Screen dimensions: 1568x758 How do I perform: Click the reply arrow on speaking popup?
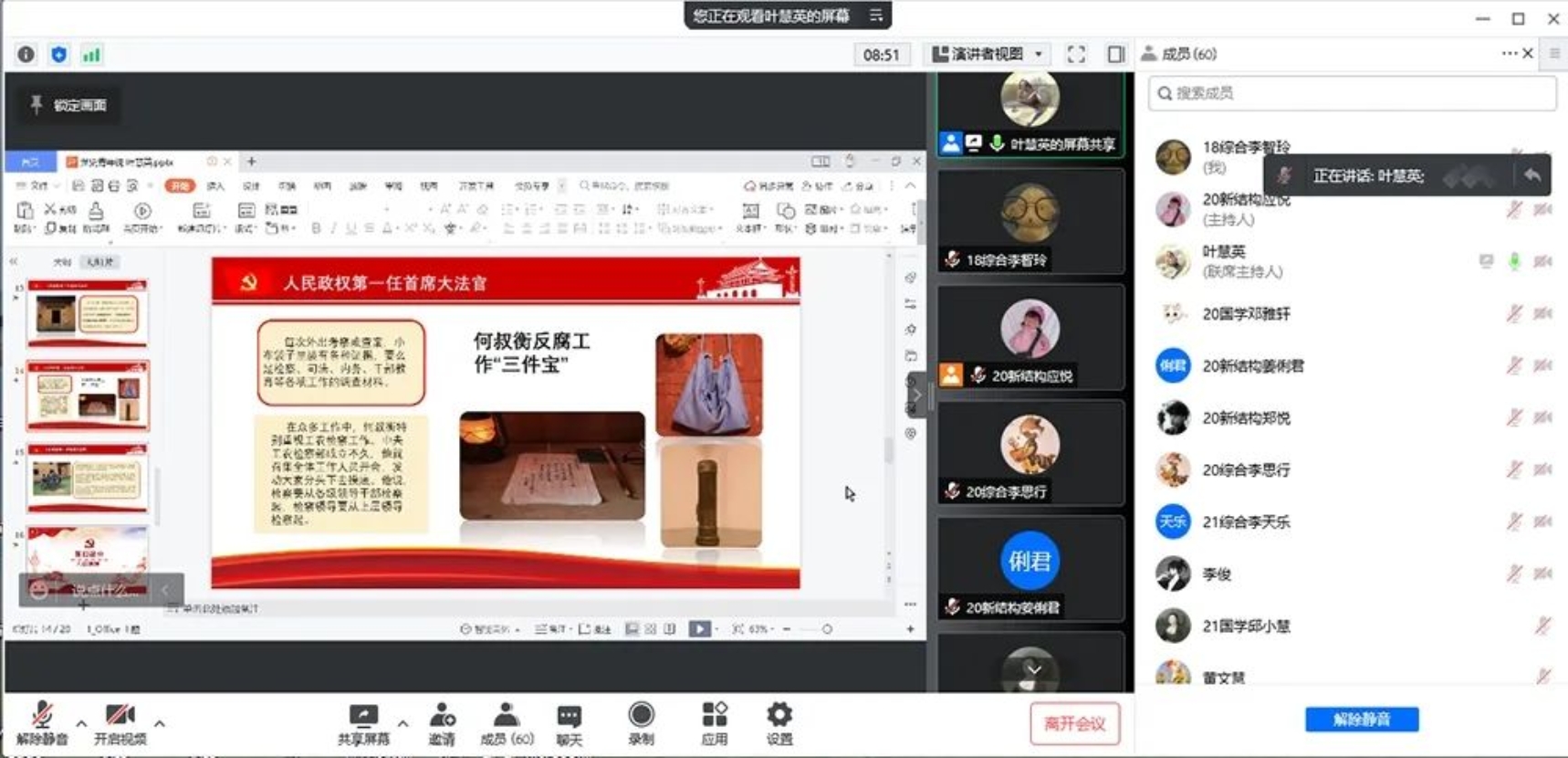[1532, 174]
